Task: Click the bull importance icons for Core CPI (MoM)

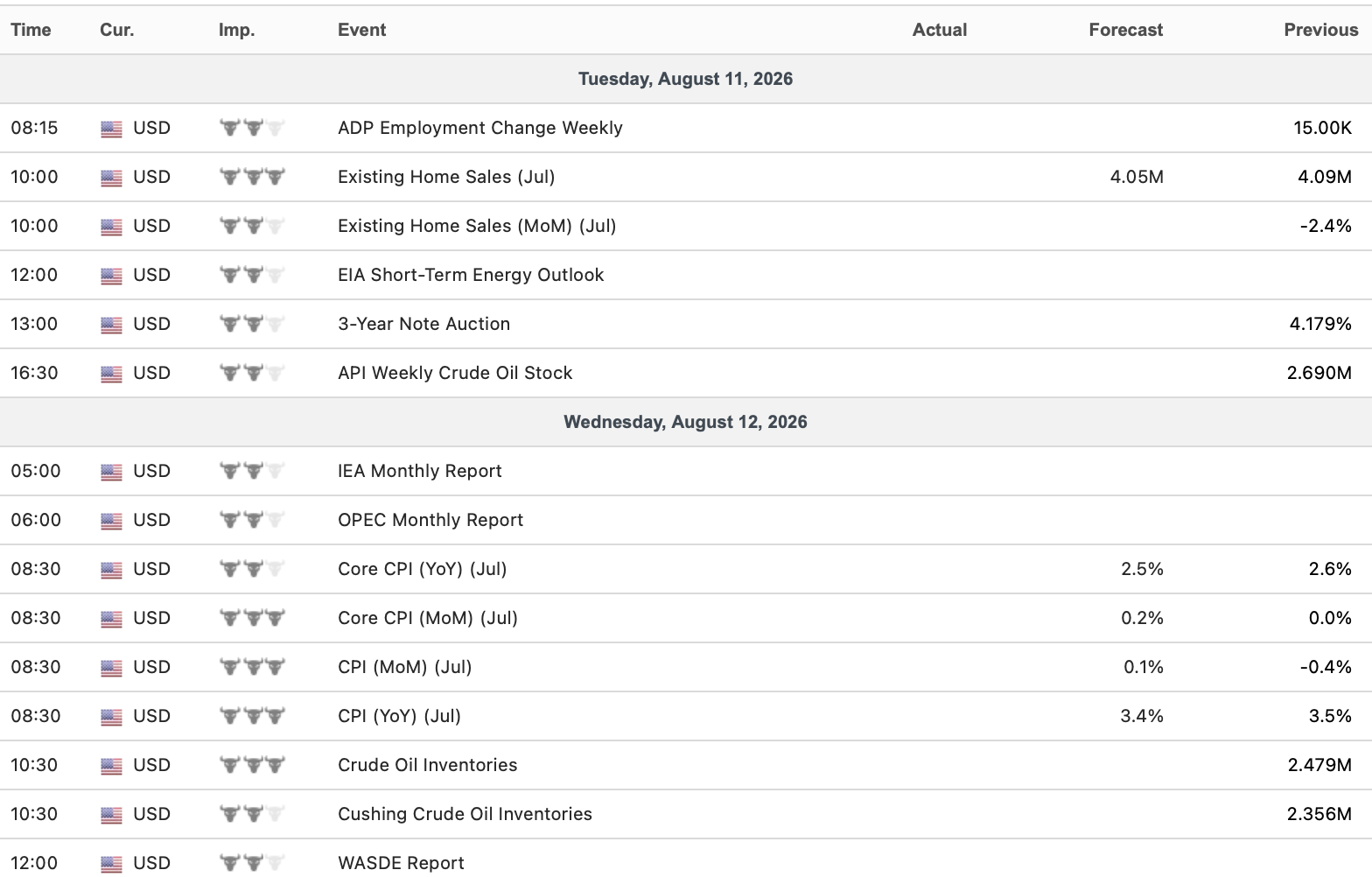Action: [252, 618]
